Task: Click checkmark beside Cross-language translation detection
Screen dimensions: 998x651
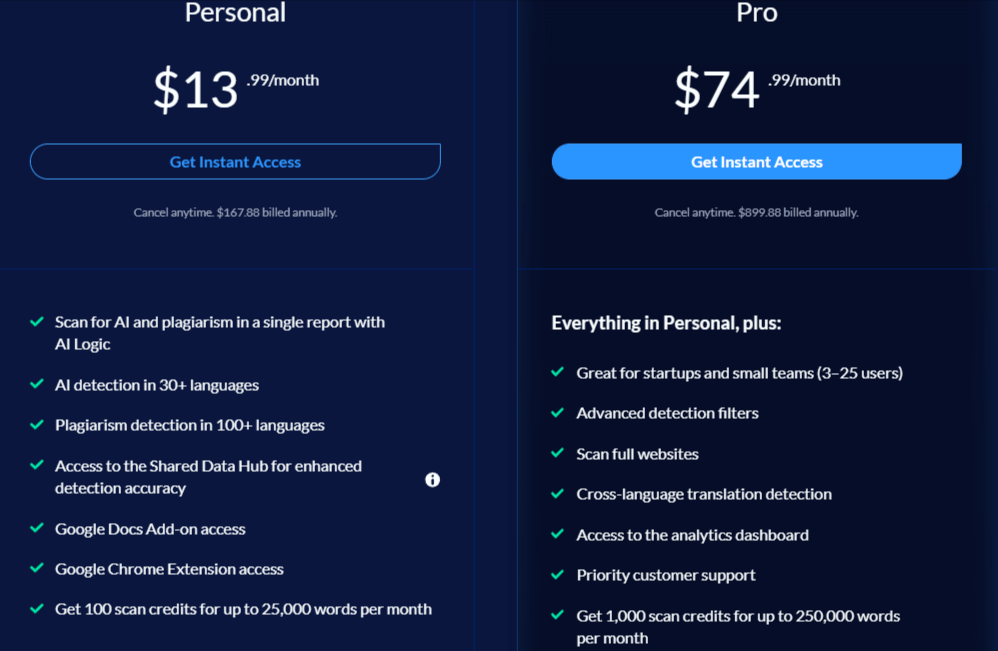Action: coord(558,494)
